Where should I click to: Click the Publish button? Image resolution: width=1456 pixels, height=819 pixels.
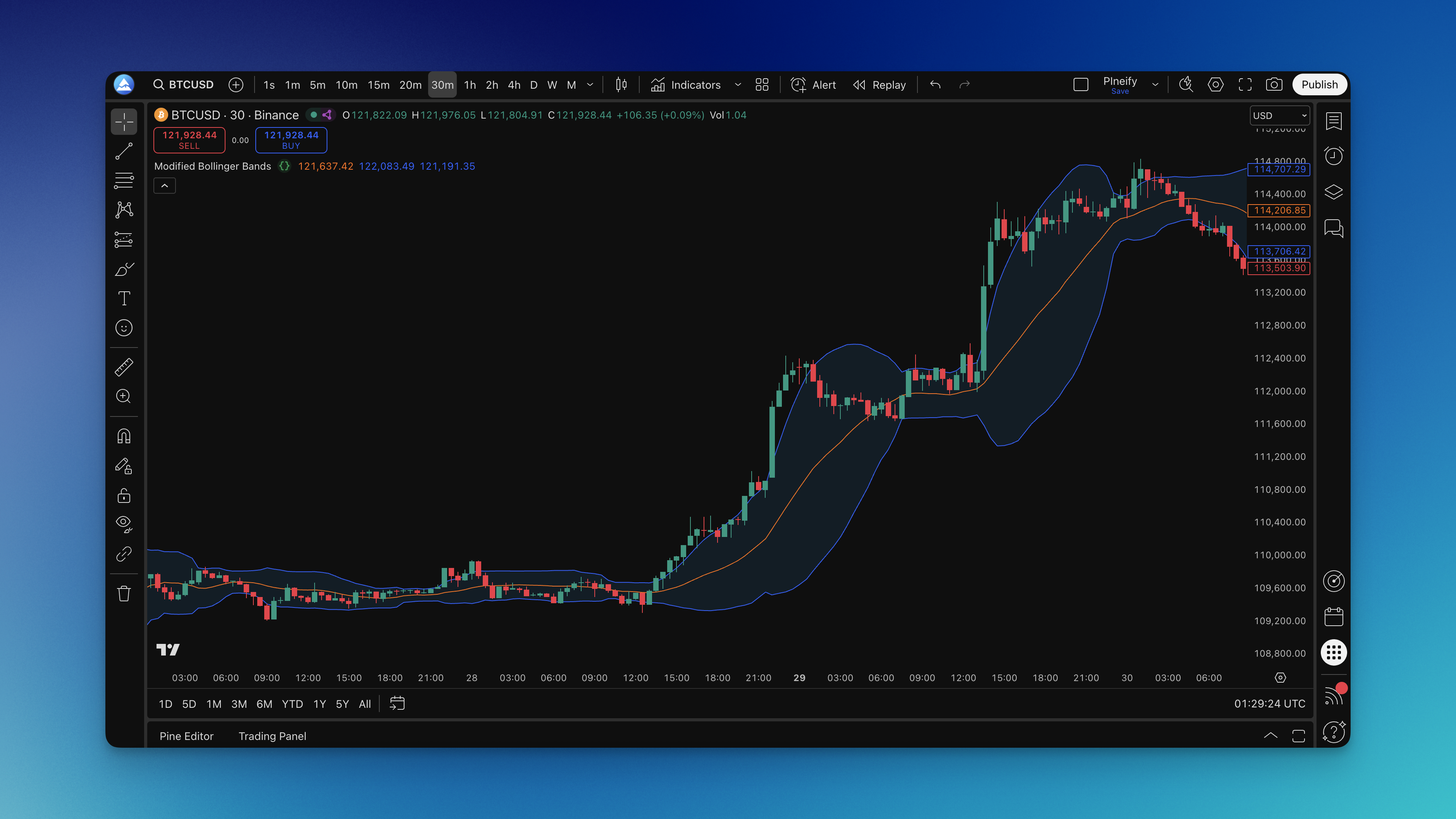point(1319,85)
